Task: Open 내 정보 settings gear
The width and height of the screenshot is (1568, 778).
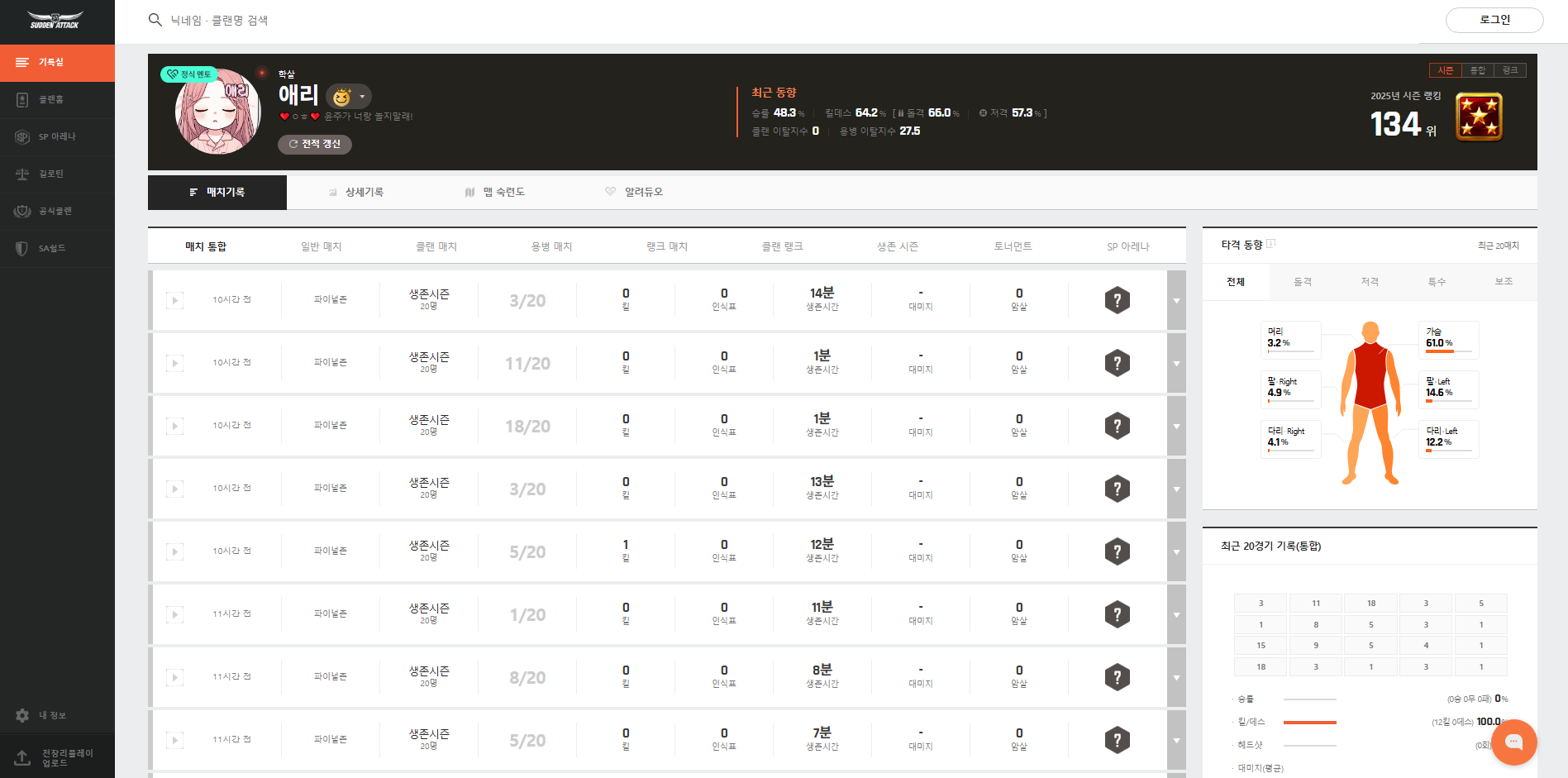Action: pyautogui.click(x=22, y=715)
